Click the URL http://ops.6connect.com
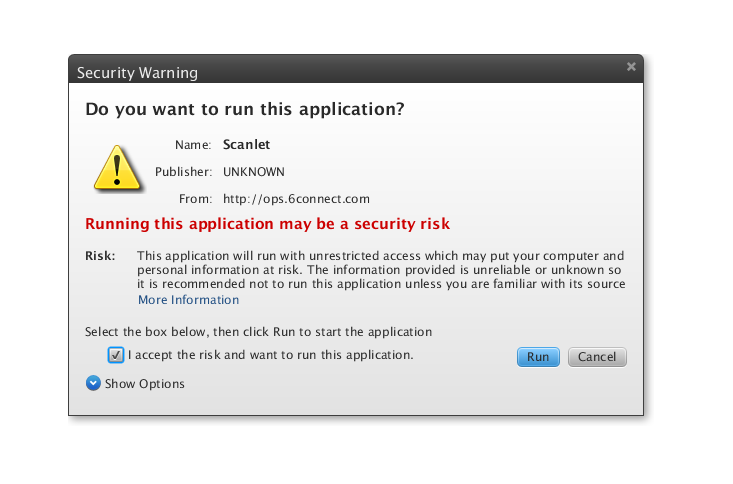The image size is (733, 484). (x=296, y=198)
